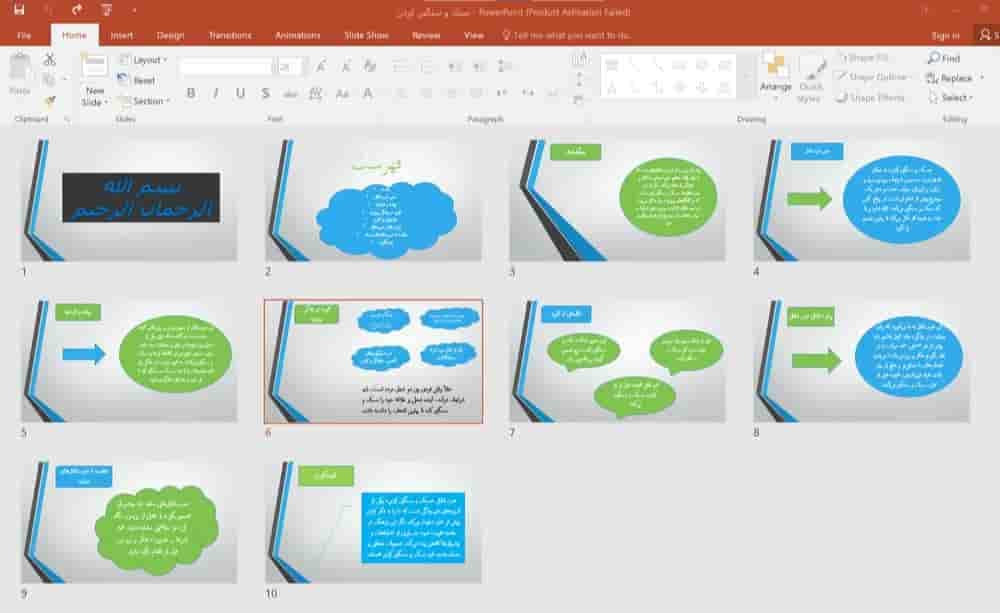Viewport: 1000px width, 613px height.
Task: Clear all text formatting
Action: tap(370, 66)
